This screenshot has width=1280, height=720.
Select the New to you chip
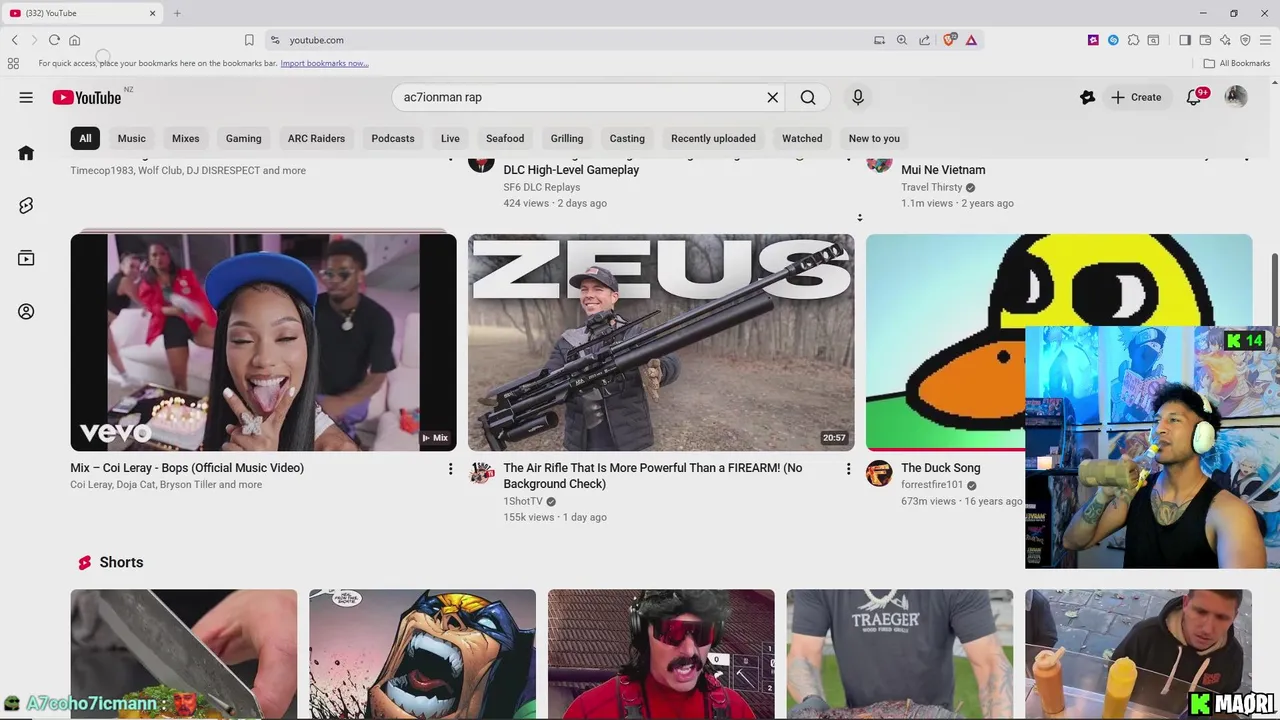point(874,138)
